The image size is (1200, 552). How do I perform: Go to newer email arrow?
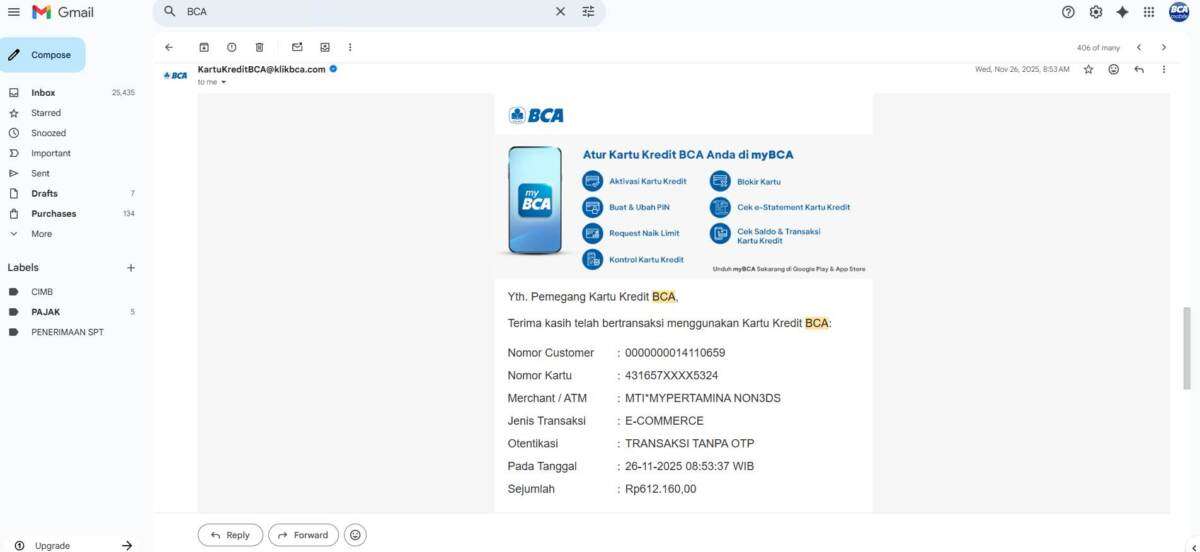1138,47
